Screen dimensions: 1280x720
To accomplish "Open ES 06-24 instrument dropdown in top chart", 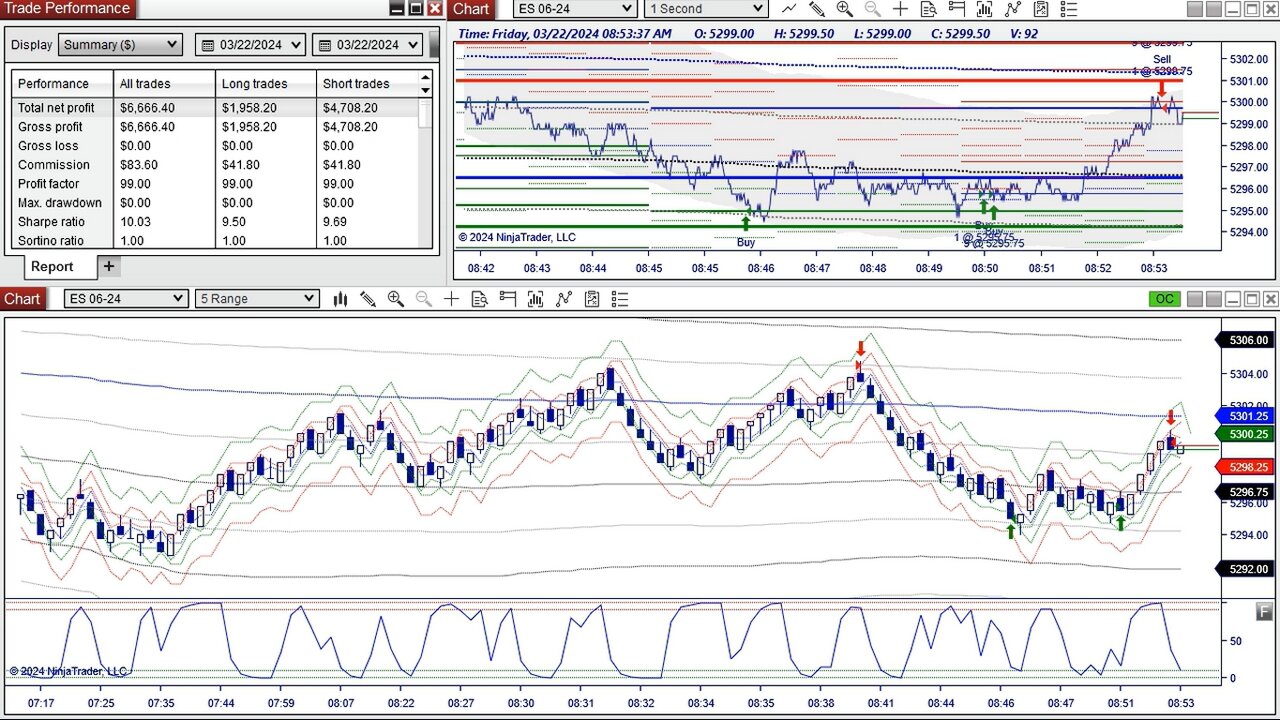I will point(574,9).
